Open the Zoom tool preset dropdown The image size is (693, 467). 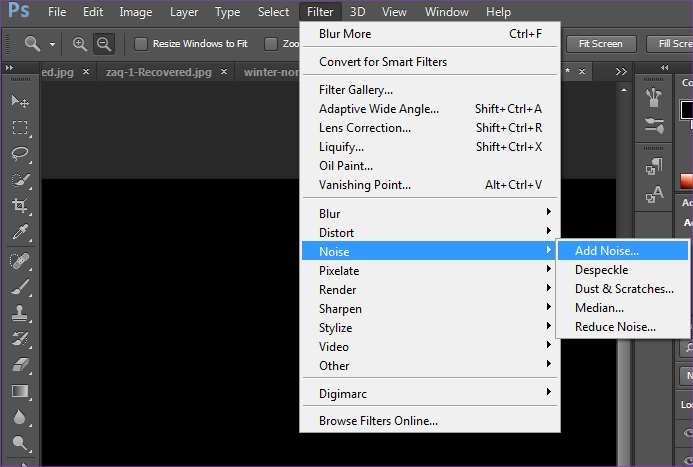(x=52, y=44)
